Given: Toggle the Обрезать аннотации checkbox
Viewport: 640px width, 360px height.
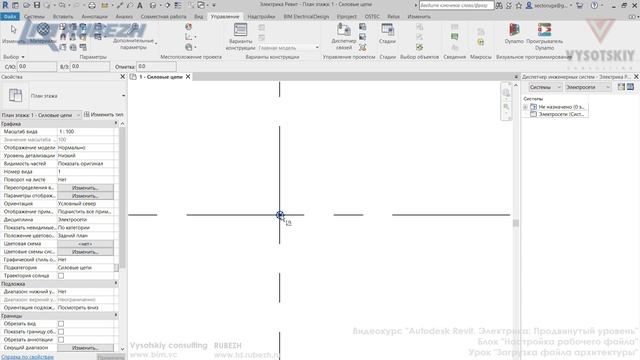Looking at the screenshot, I should [61, 340].
